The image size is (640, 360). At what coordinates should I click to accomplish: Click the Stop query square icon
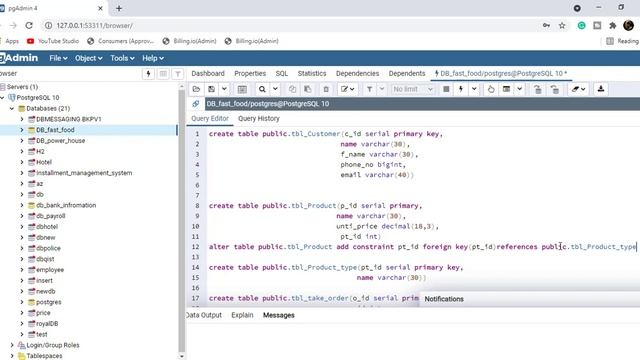(446, 89)
